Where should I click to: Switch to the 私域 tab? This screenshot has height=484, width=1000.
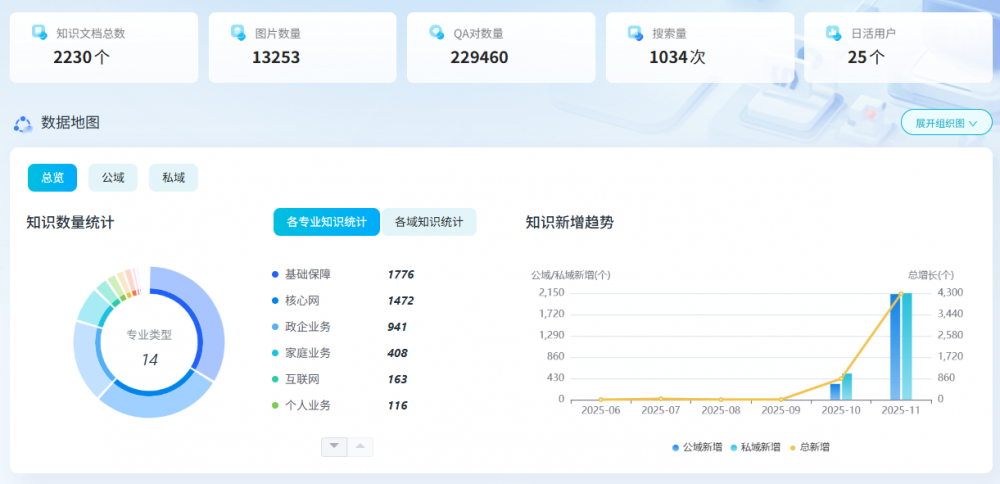coord(173,178)
